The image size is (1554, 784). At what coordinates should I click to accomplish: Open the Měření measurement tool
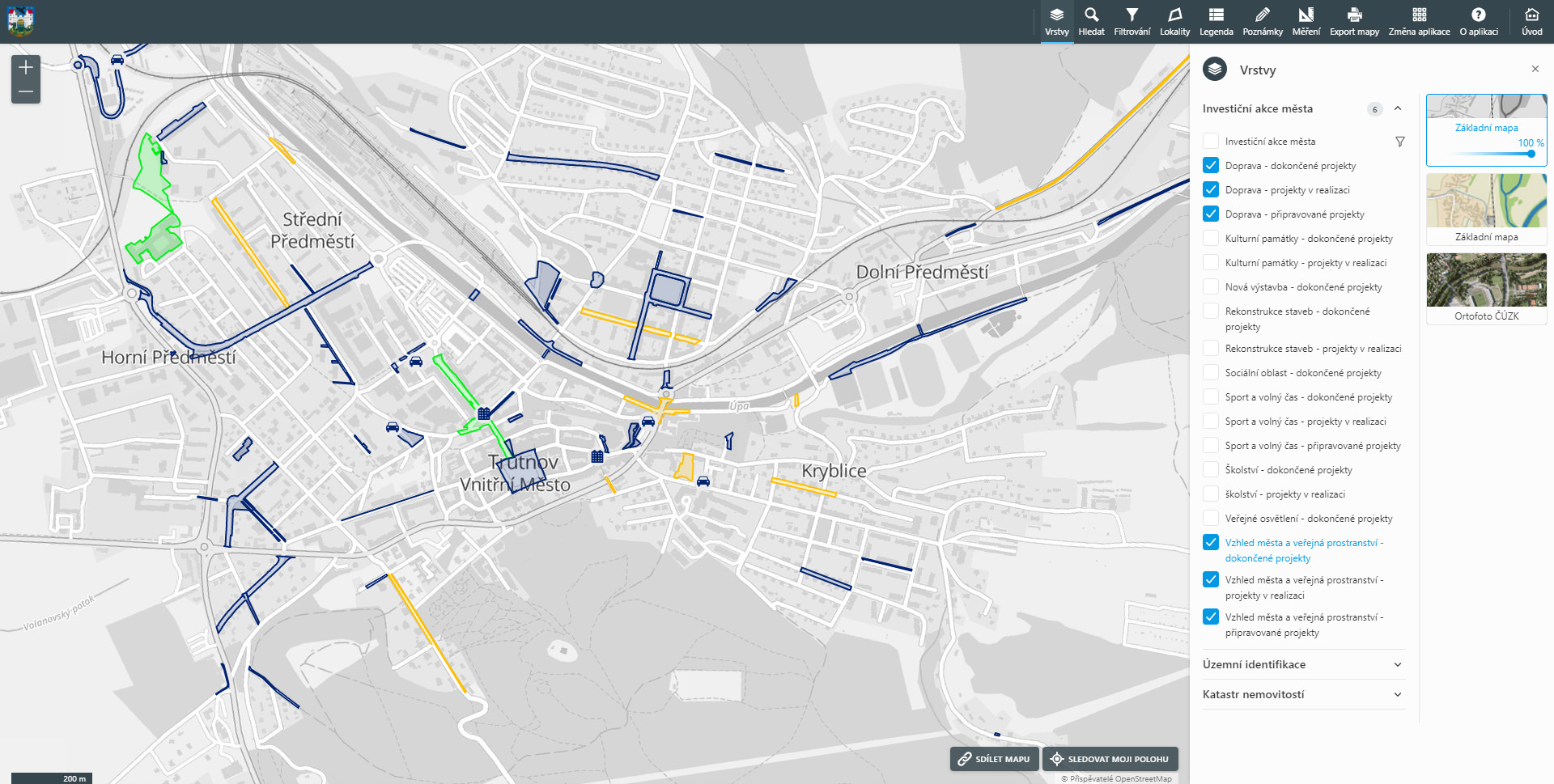click(1306, 22)
